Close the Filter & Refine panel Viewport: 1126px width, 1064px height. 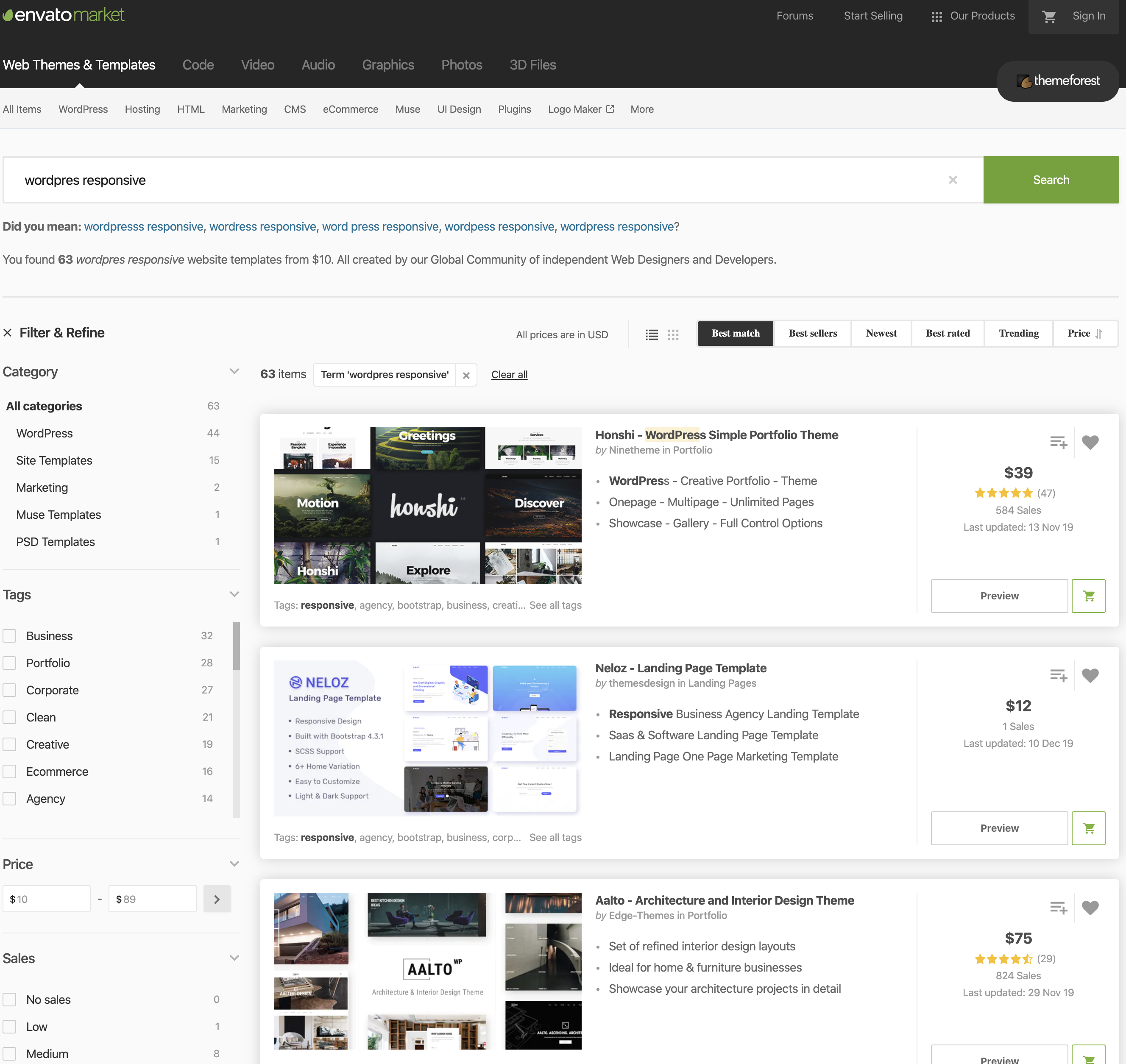pos(7,333)
